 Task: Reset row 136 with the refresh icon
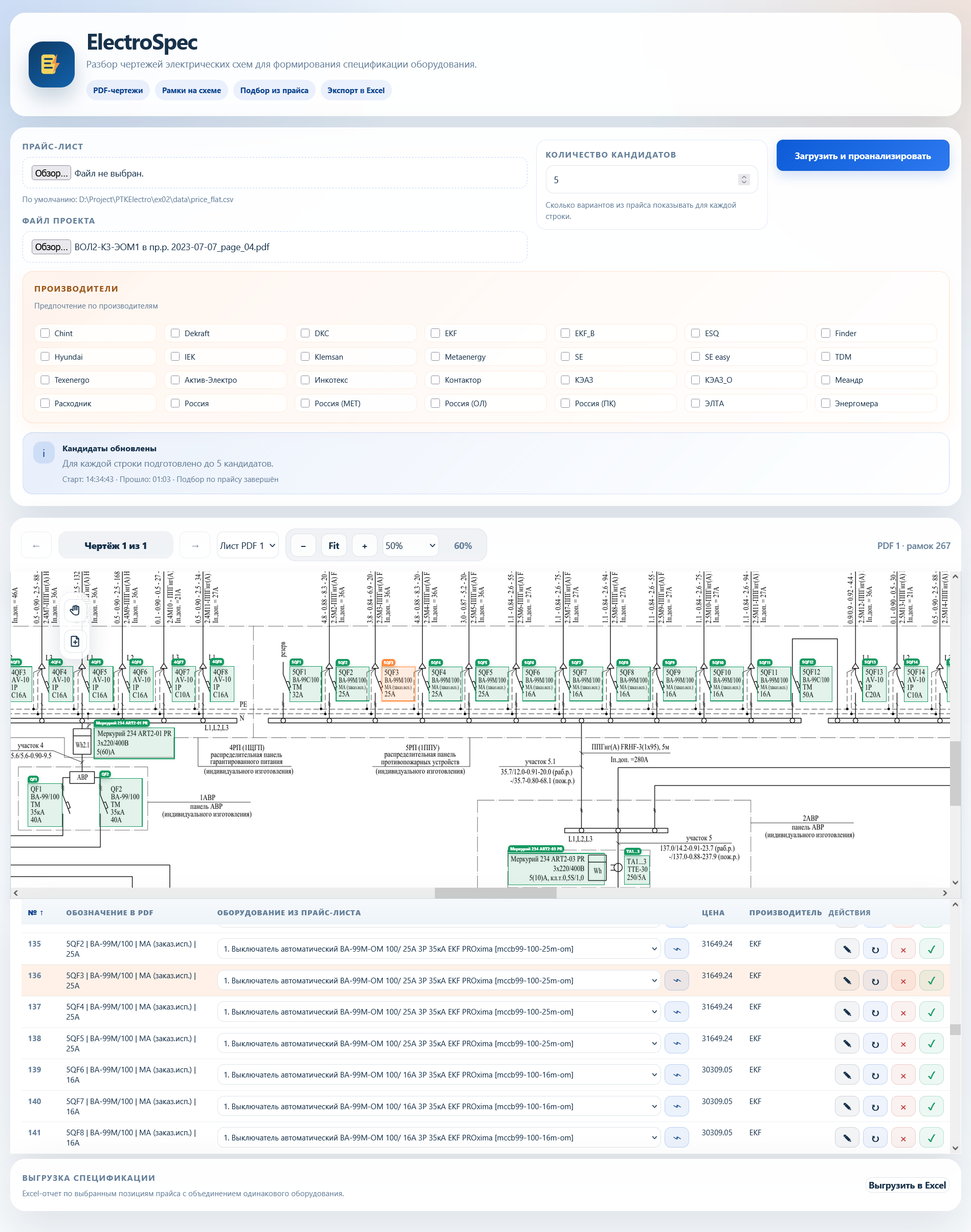tap(875, 981)
